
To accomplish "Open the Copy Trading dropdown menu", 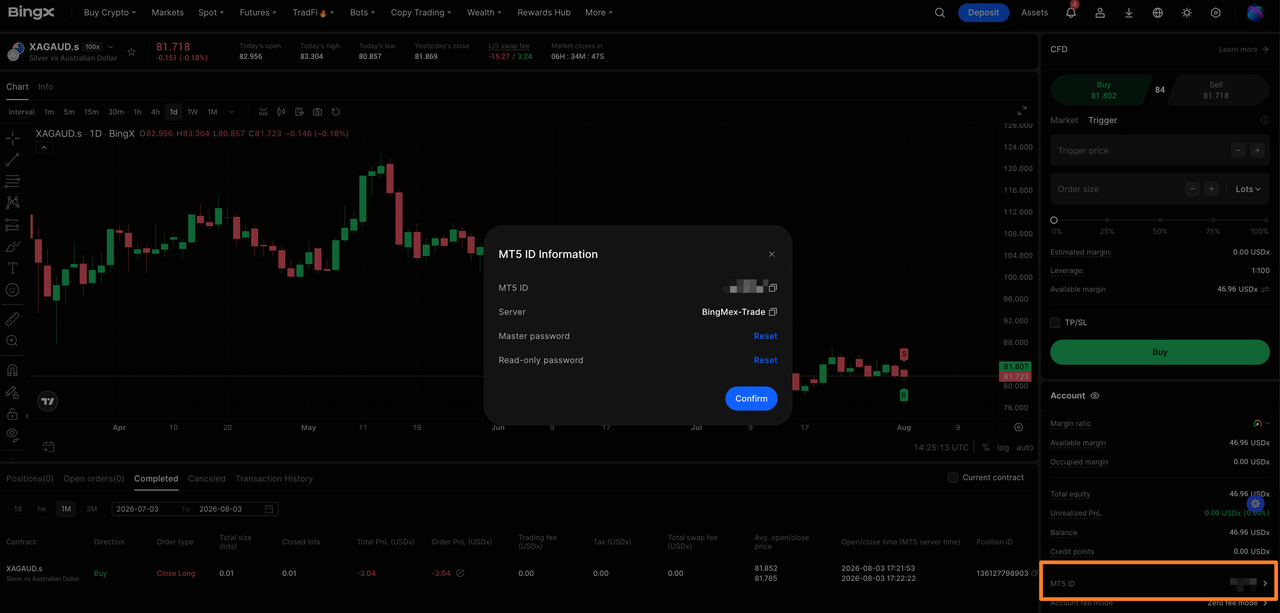I will pyautogui.click(x=421, y=13).
